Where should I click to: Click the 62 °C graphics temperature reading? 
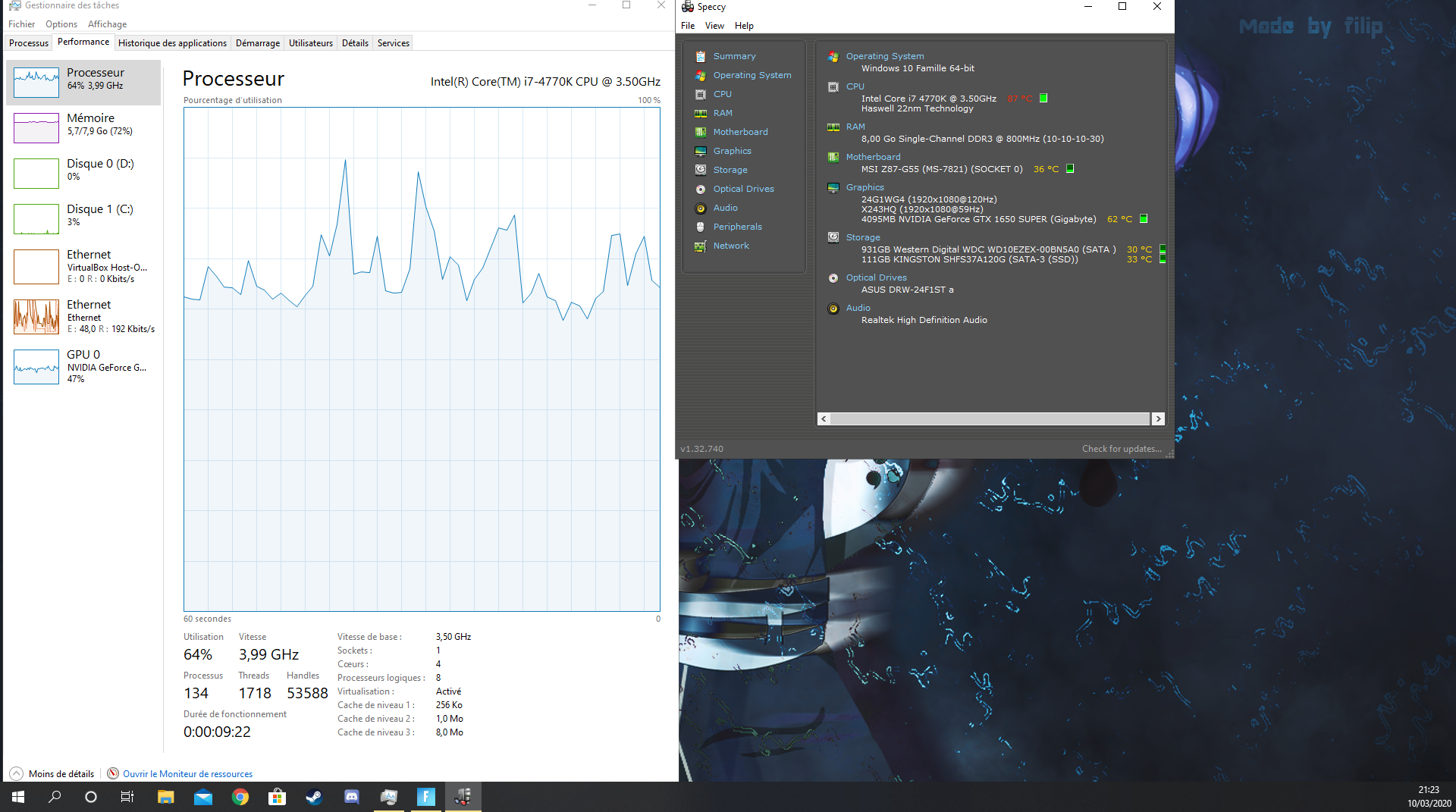coord(1120,219)
